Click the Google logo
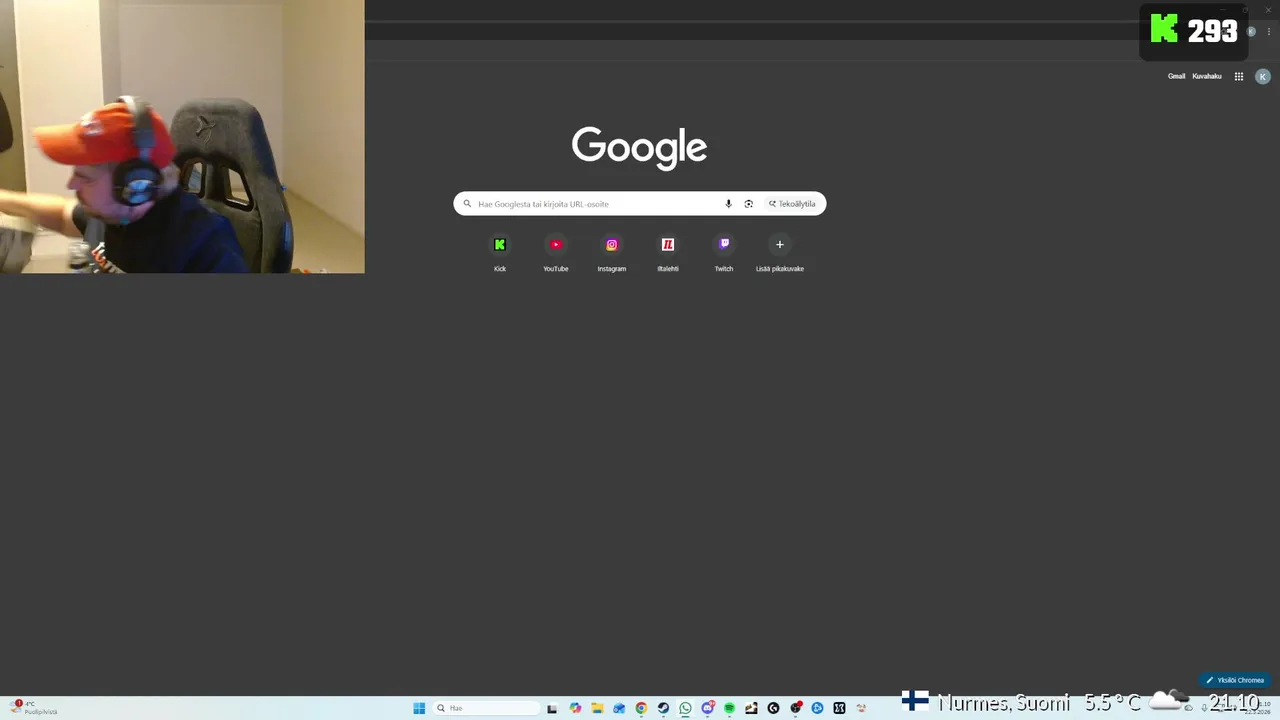 (x=640, y=148)
